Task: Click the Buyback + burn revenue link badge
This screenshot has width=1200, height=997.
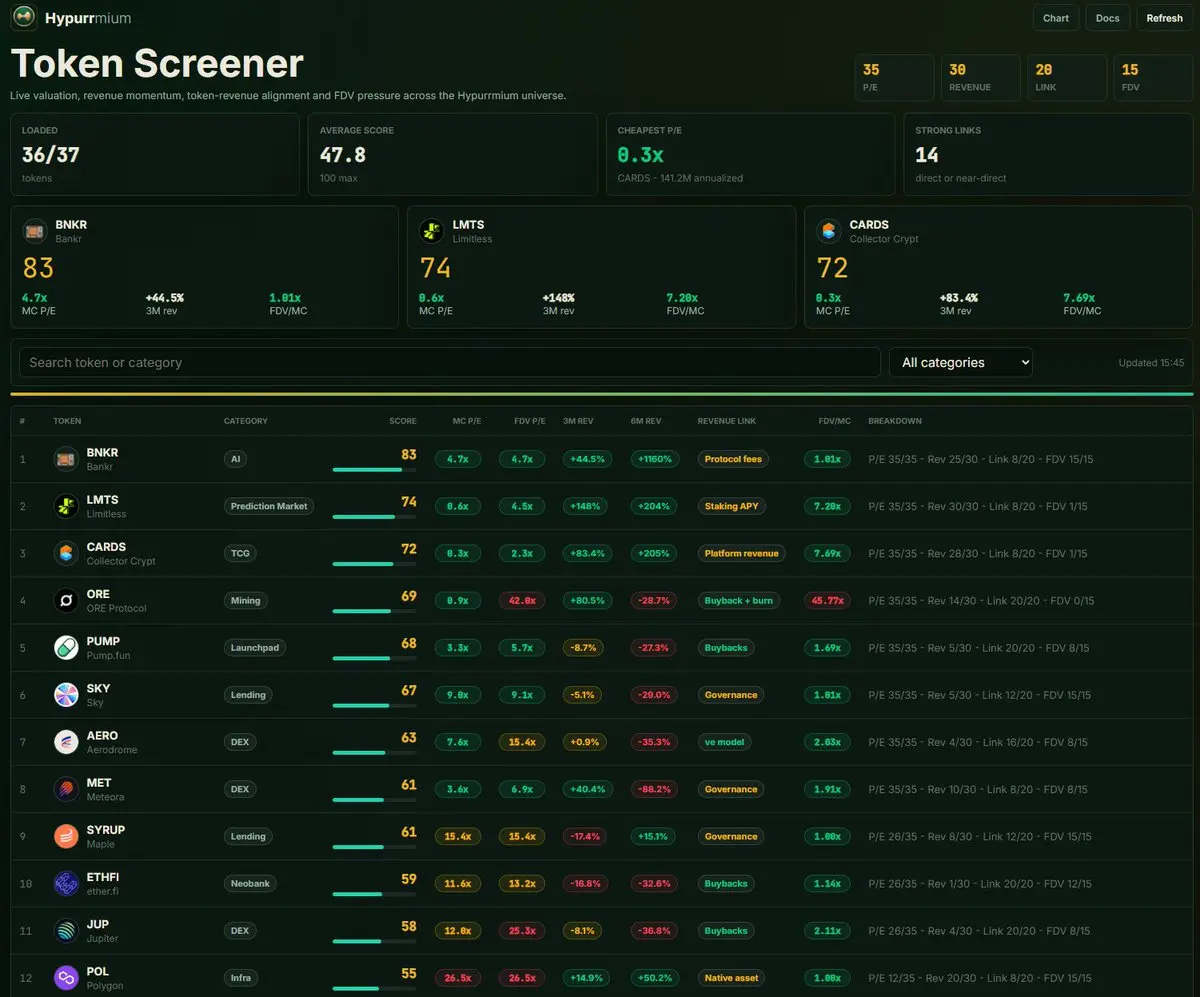Action: pos(739,601)
